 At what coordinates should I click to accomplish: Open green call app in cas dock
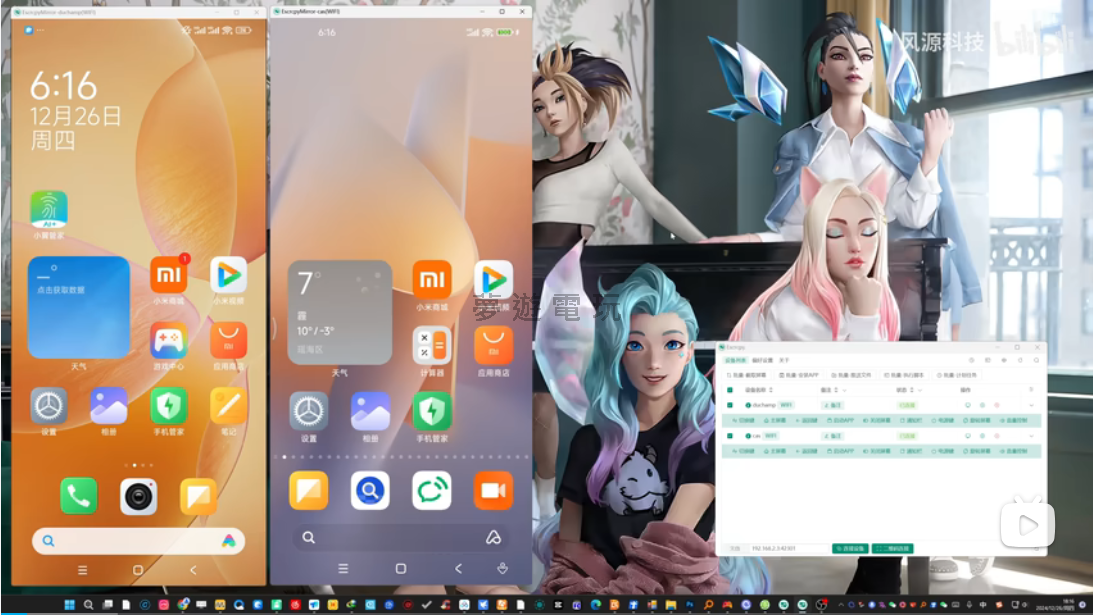[431, 490]
